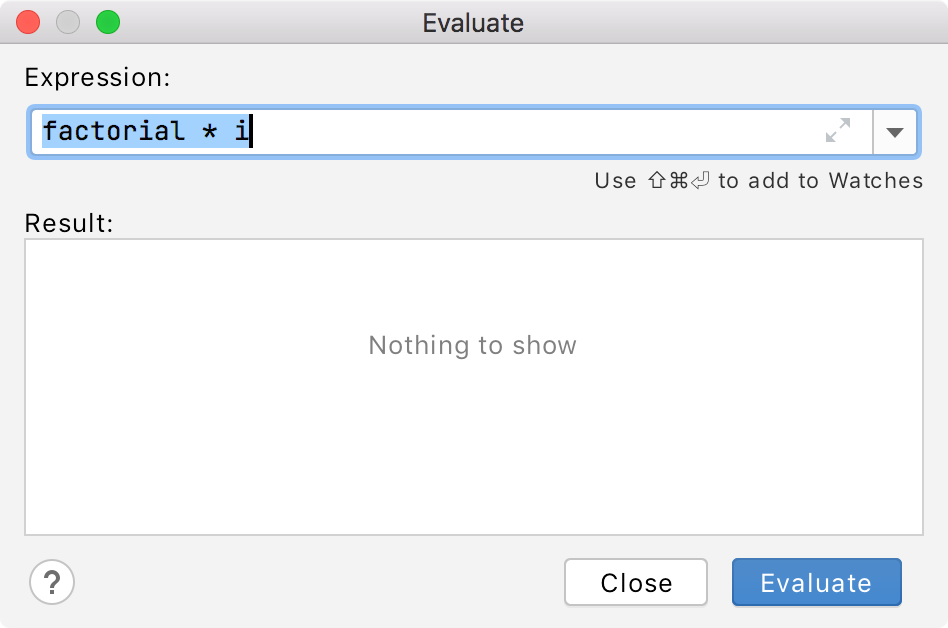
Task: Click the Evaluate button
Action: coord(816,582)
